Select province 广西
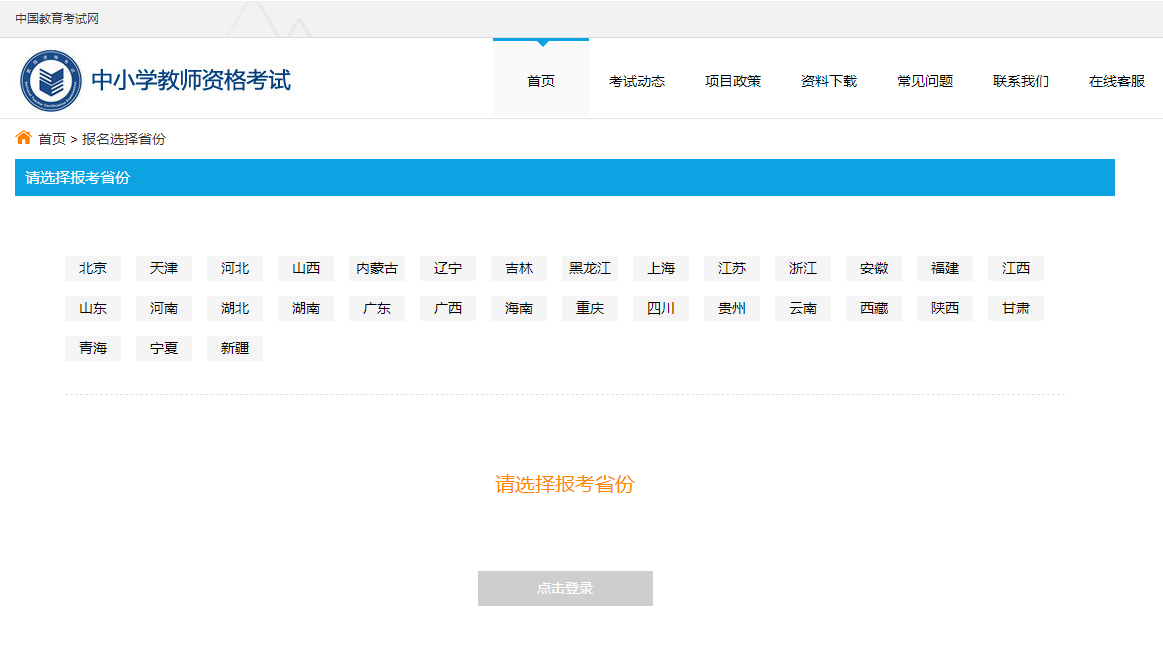This screenshot has width=1163, height=661. [x=448, y=308]
